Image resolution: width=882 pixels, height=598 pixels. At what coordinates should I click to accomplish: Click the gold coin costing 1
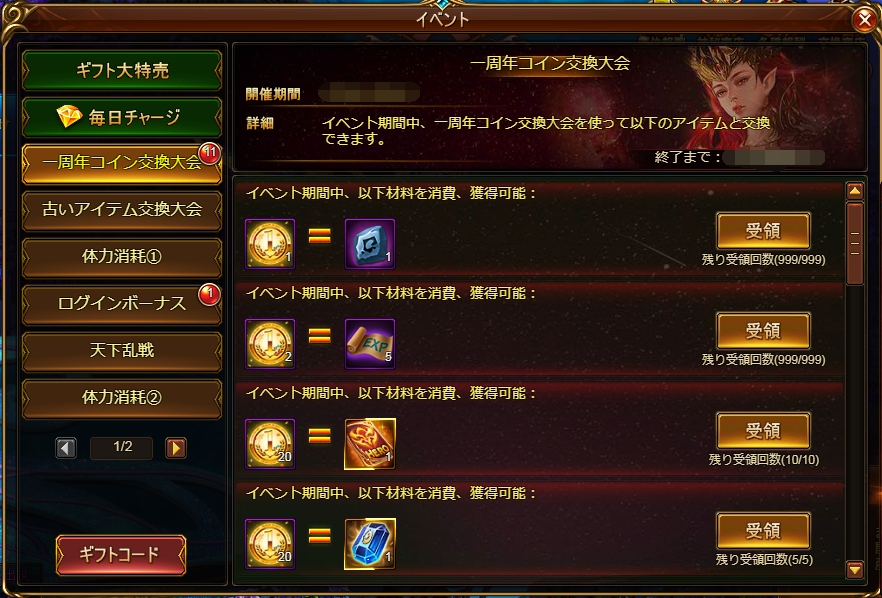coord(270,244)
